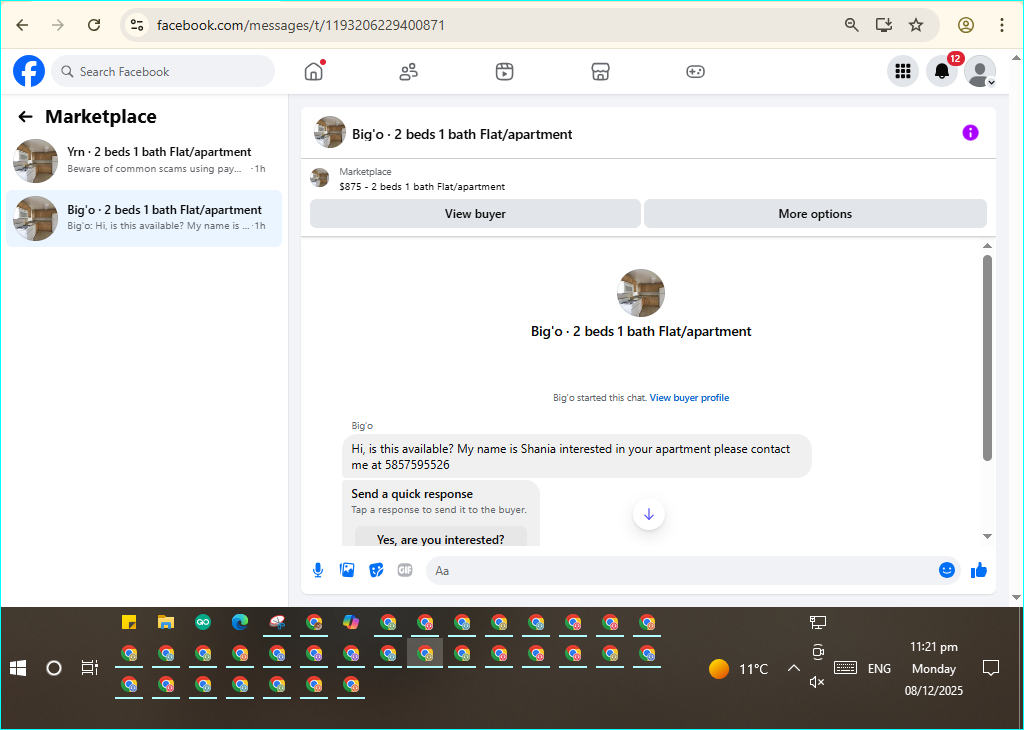This screenshot has width=1024, height=730.
Task: Bookmark this page with the star
Action: pyautogui.click(x=916, y=25)
